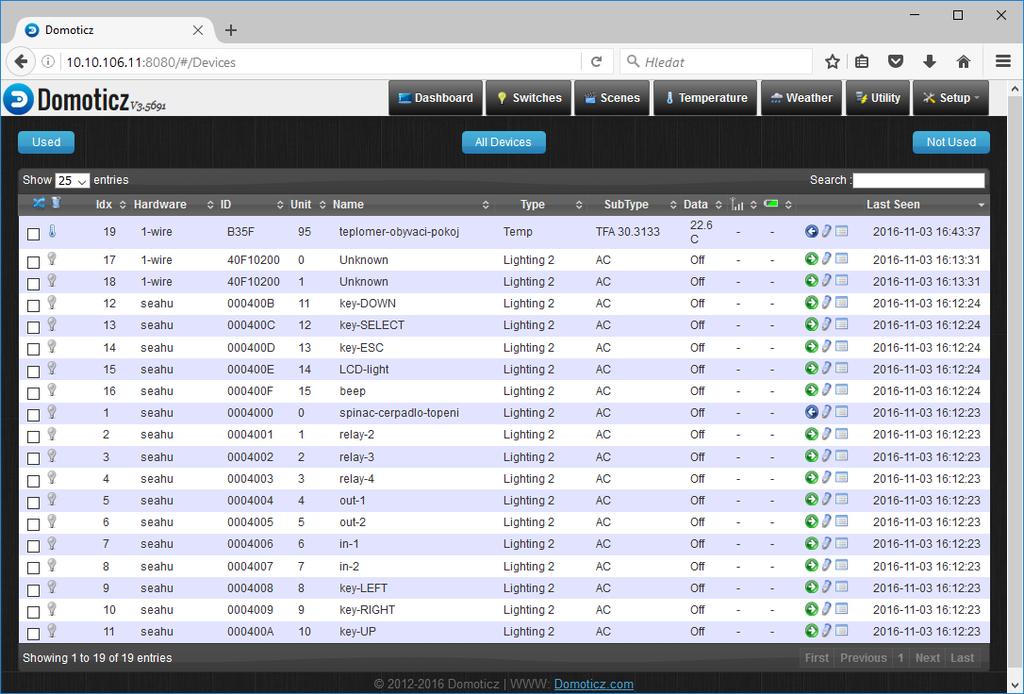Select checkbox for out-2 device
This screenshot has height=694, width=1024.
click(33, 524)
